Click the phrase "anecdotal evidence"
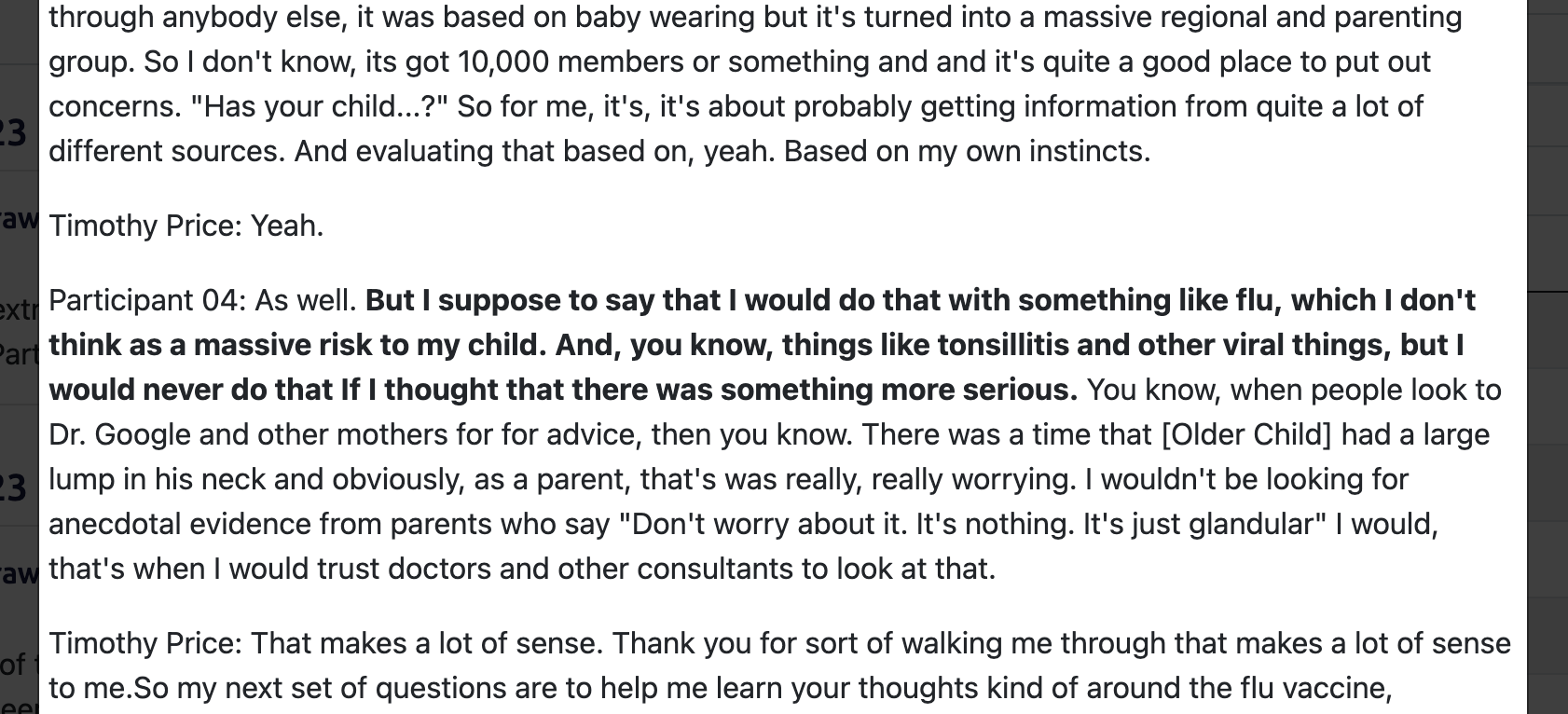Viewport: 1568px width, 714px height. pos(181,524)
